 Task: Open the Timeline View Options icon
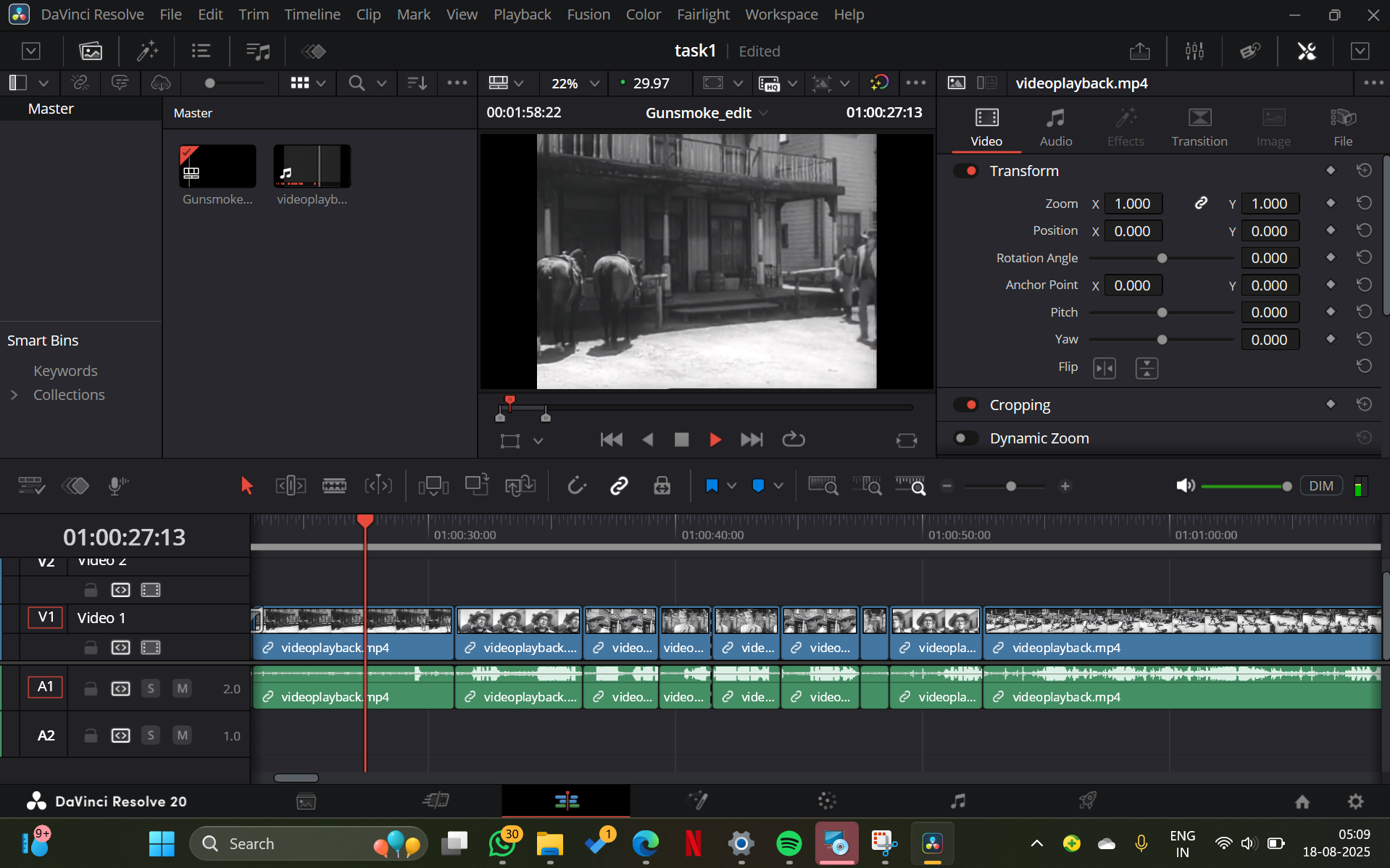[31, 485]
